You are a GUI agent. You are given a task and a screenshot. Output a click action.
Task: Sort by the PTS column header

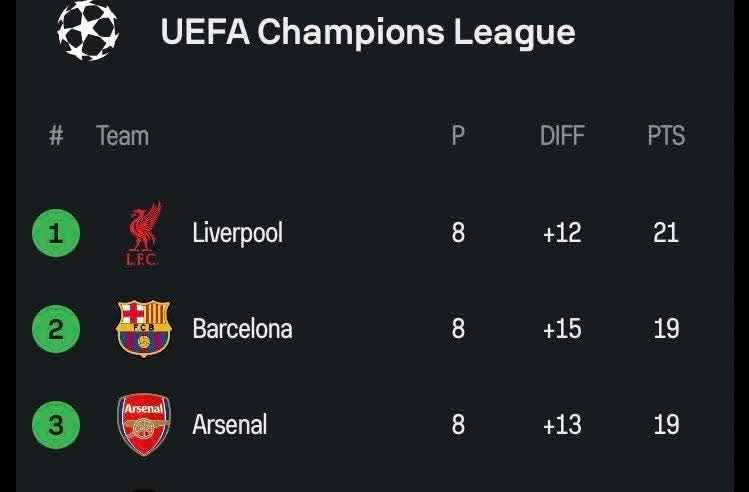coord(666,136)
